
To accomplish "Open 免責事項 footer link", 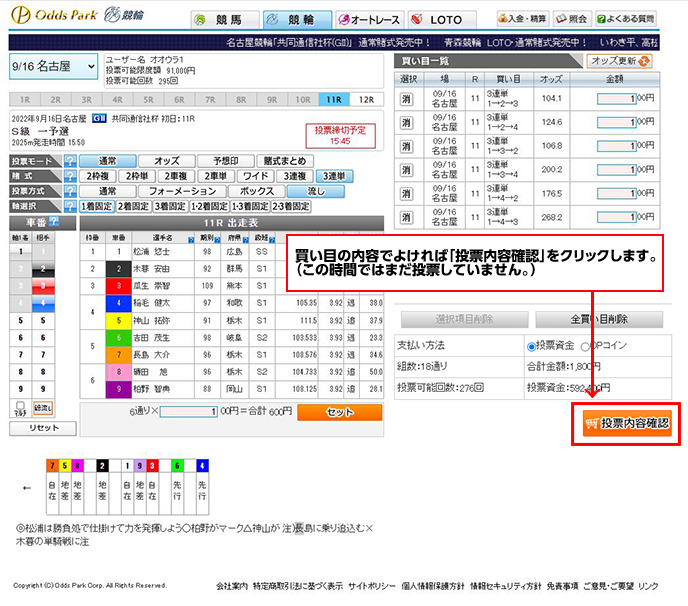I will click(562, 586).
